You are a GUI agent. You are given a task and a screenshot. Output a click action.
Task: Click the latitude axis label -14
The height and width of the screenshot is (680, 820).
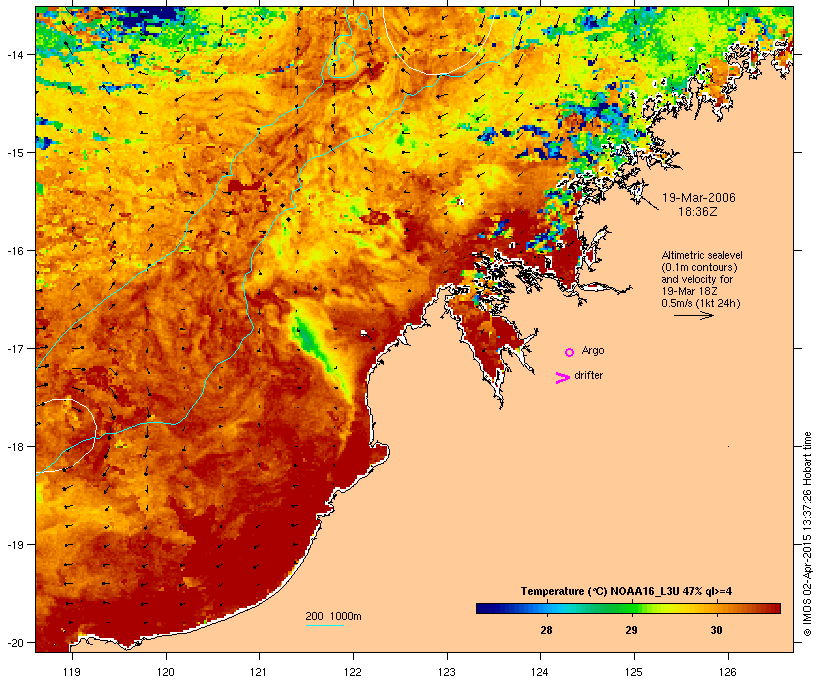click(15, 54)
